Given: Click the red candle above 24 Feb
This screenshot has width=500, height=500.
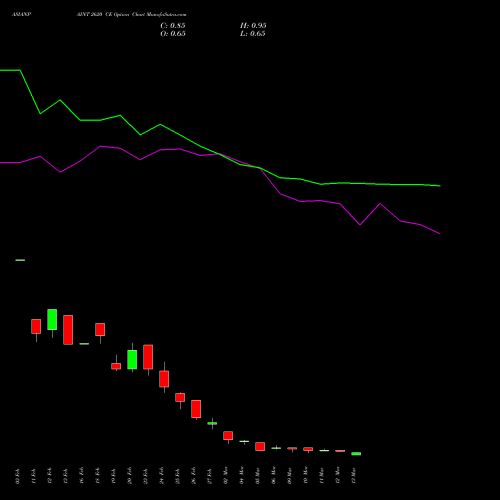Looking at the screenshot, I should coord(164,379).
